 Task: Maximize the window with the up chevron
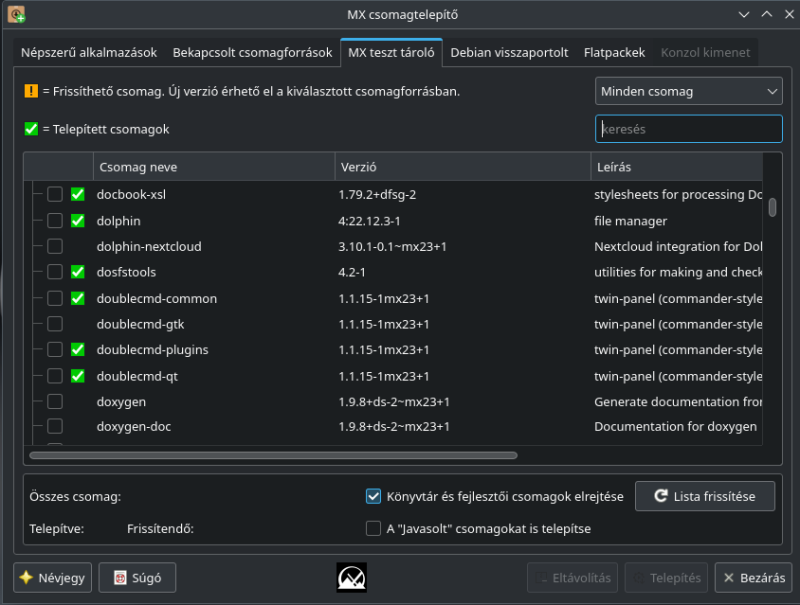[x=766, y=14]
